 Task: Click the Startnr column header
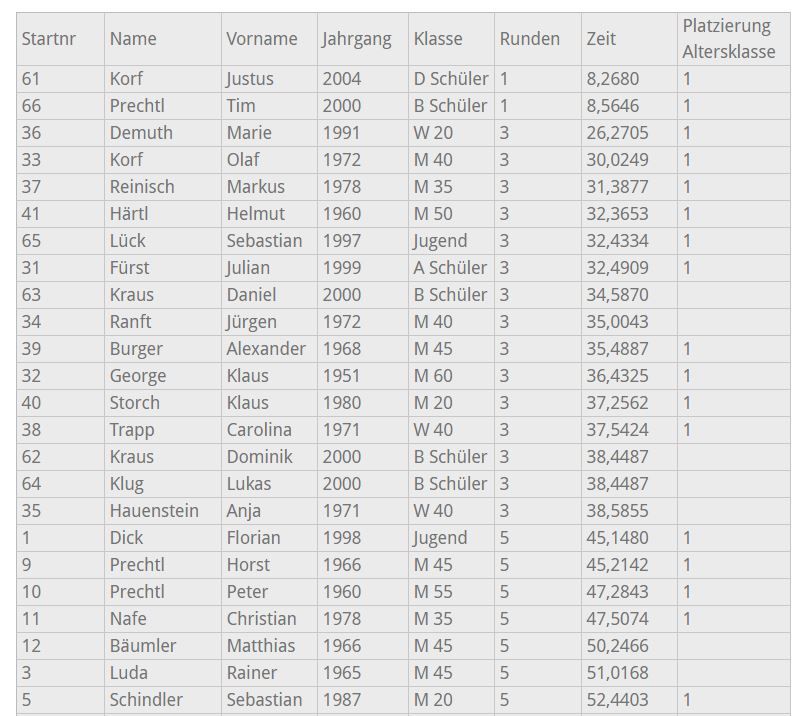pyautogui.click(x=49, y=39)
